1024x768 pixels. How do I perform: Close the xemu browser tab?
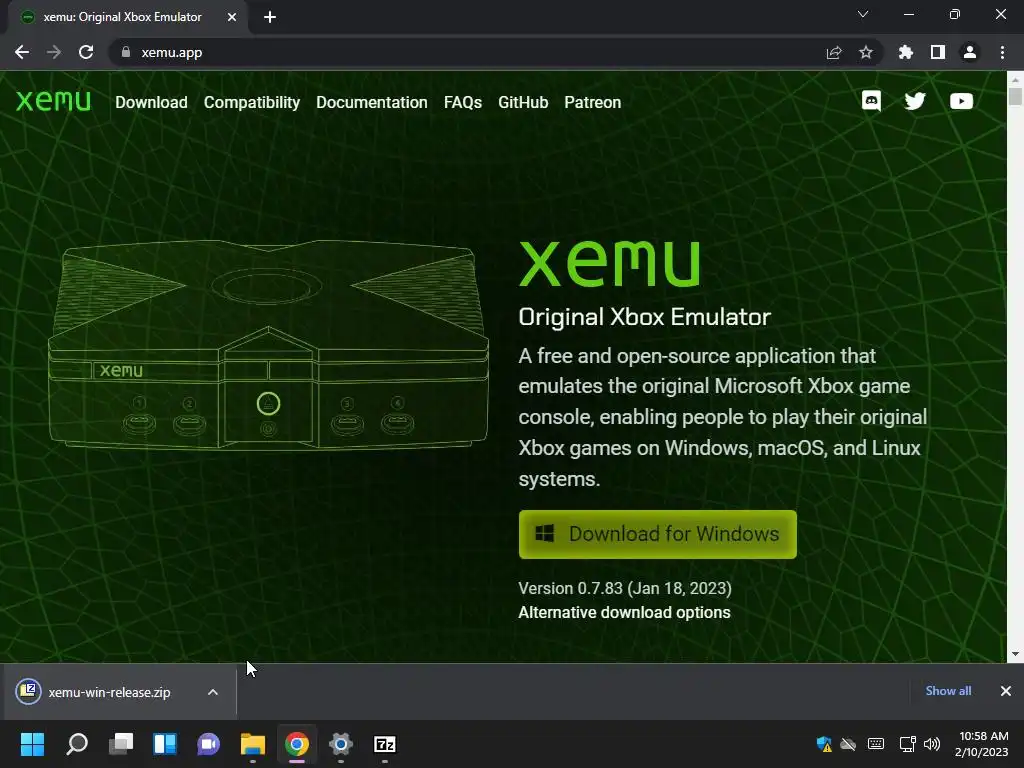(232, 17)
